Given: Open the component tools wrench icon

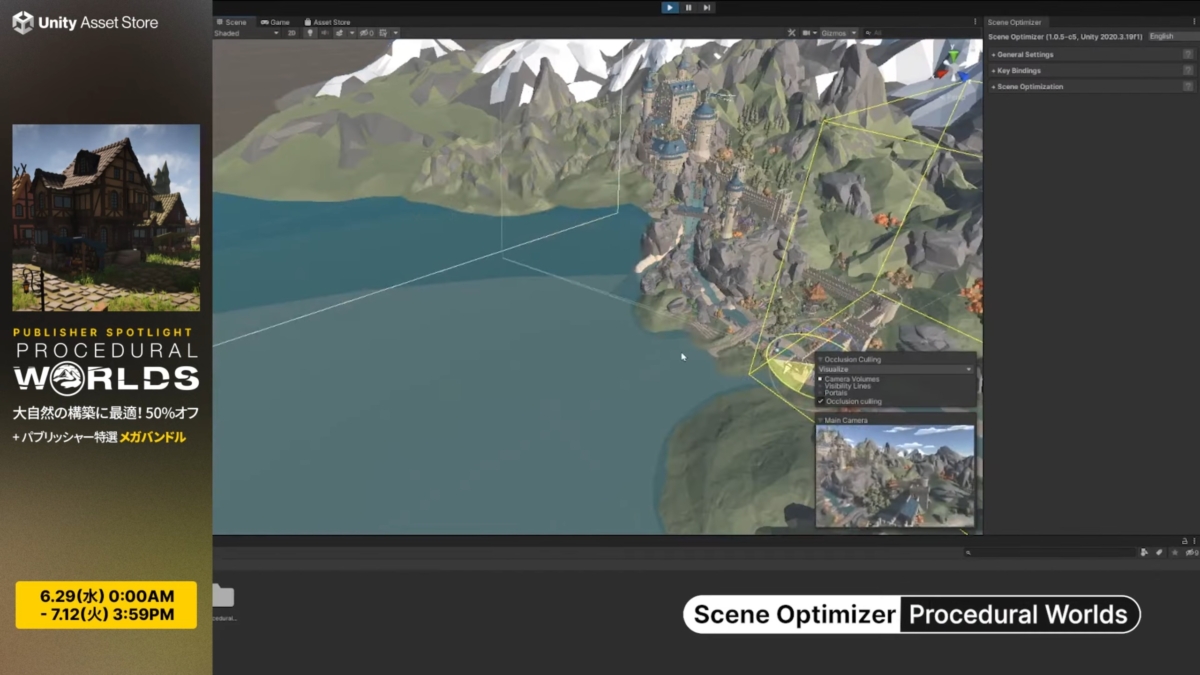Looking at the screenshot, I should pos(792,33).
